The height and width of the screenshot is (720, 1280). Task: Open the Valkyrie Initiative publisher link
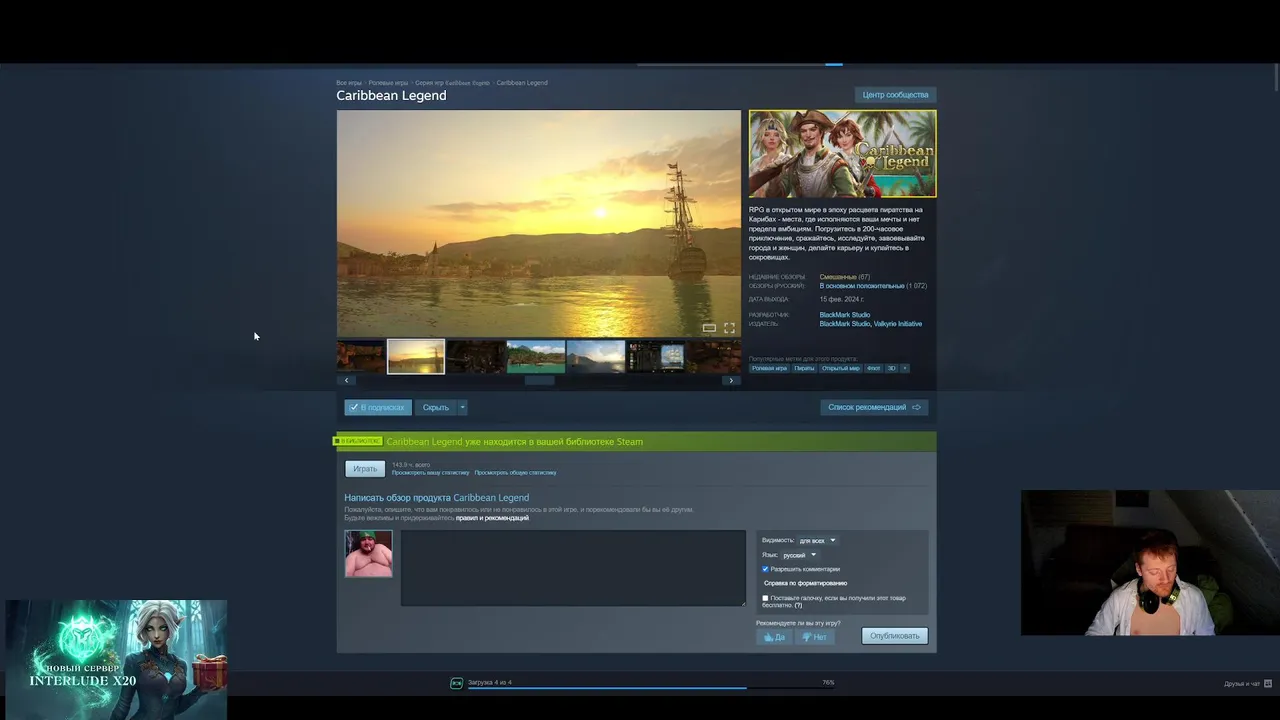tap(899, 324)
